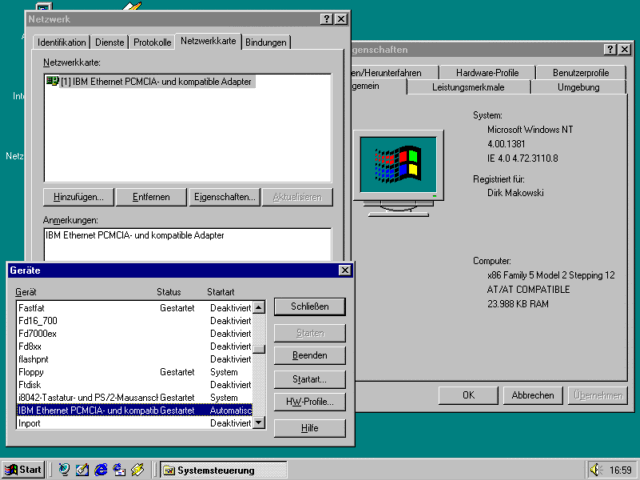640x480 pixels.
Task: Open the Leistungsmerkmale tab
Action: 468,87
